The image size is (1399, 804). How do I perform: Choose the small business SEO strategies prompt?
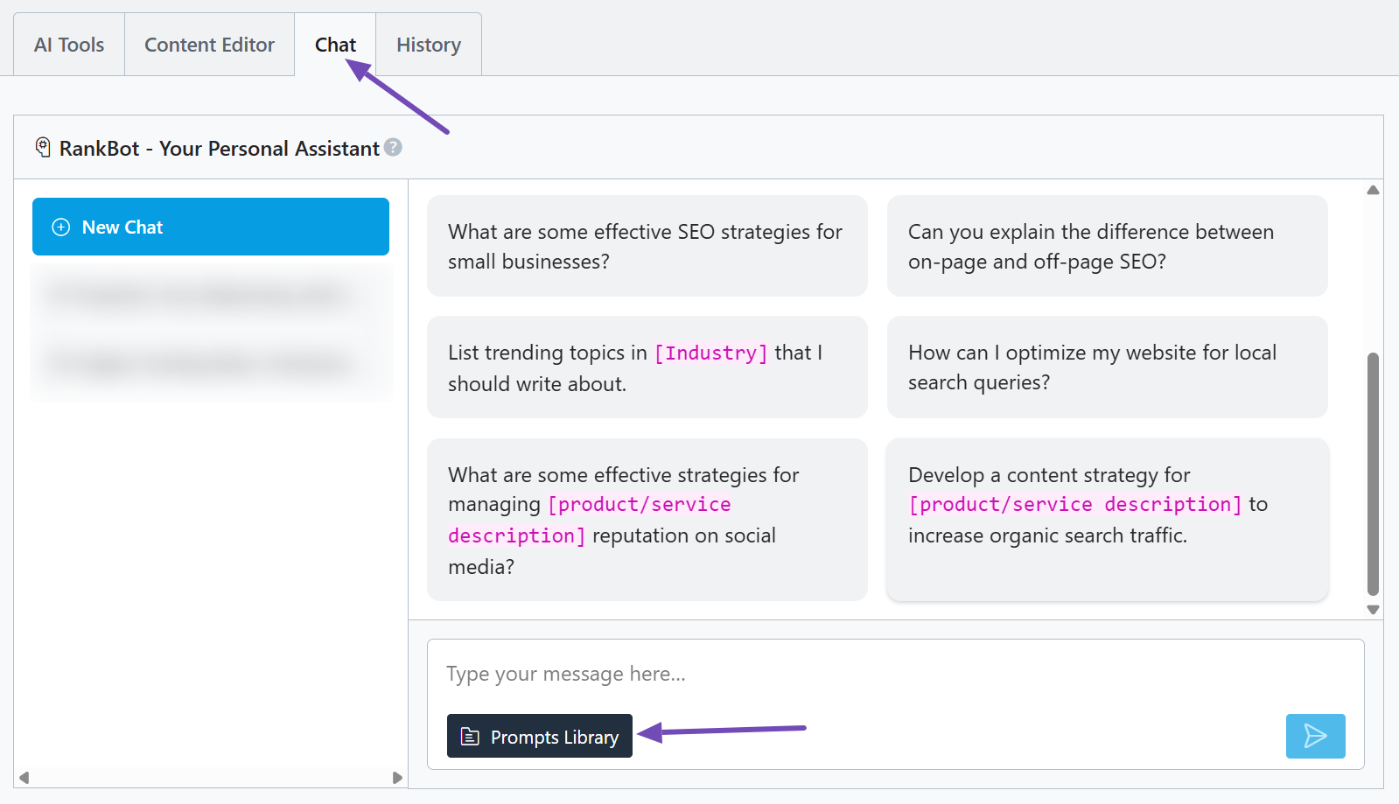point(647,246)
